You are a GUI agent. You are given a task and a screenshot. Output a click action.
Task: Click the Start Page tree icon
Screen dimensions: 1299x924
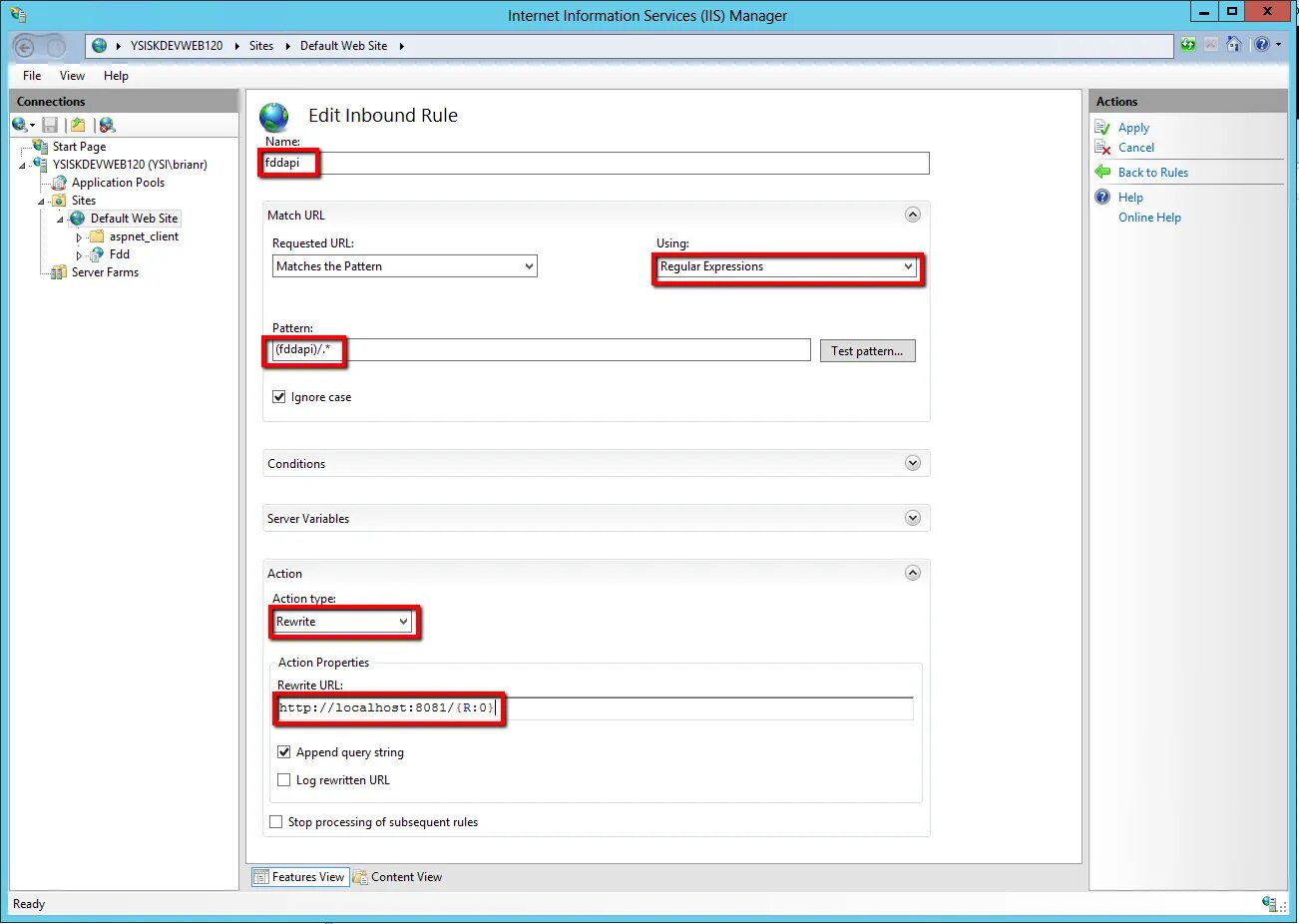point(40,147)
